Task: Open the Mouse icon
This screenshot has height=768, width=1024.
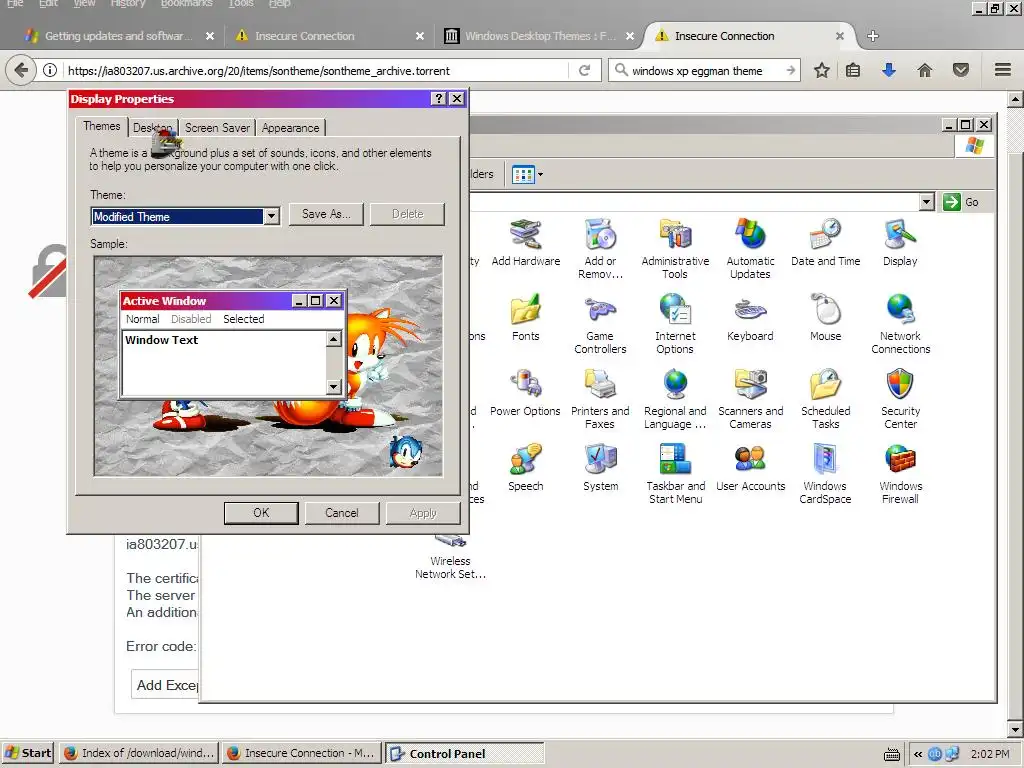Action: (x=825, y=318)
